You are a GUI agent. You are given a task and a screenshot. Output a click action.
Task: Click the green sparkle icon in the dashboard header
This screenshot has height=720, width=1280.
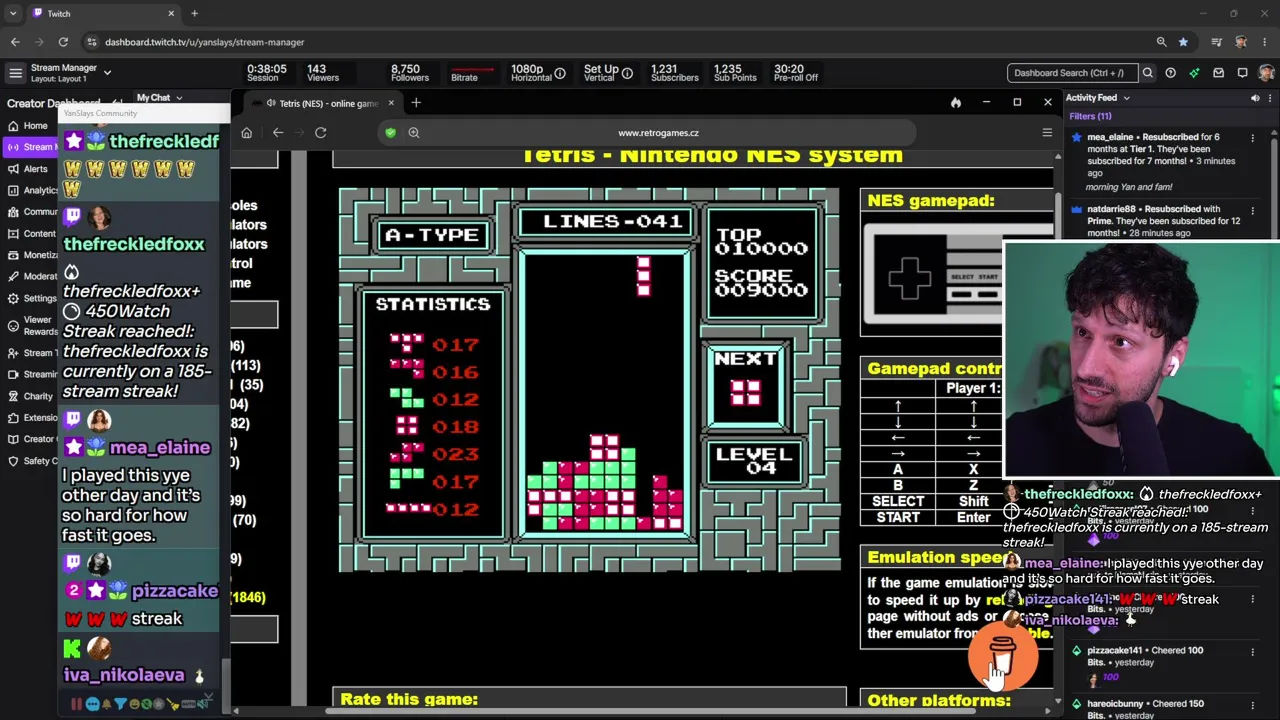[1194, 73]
